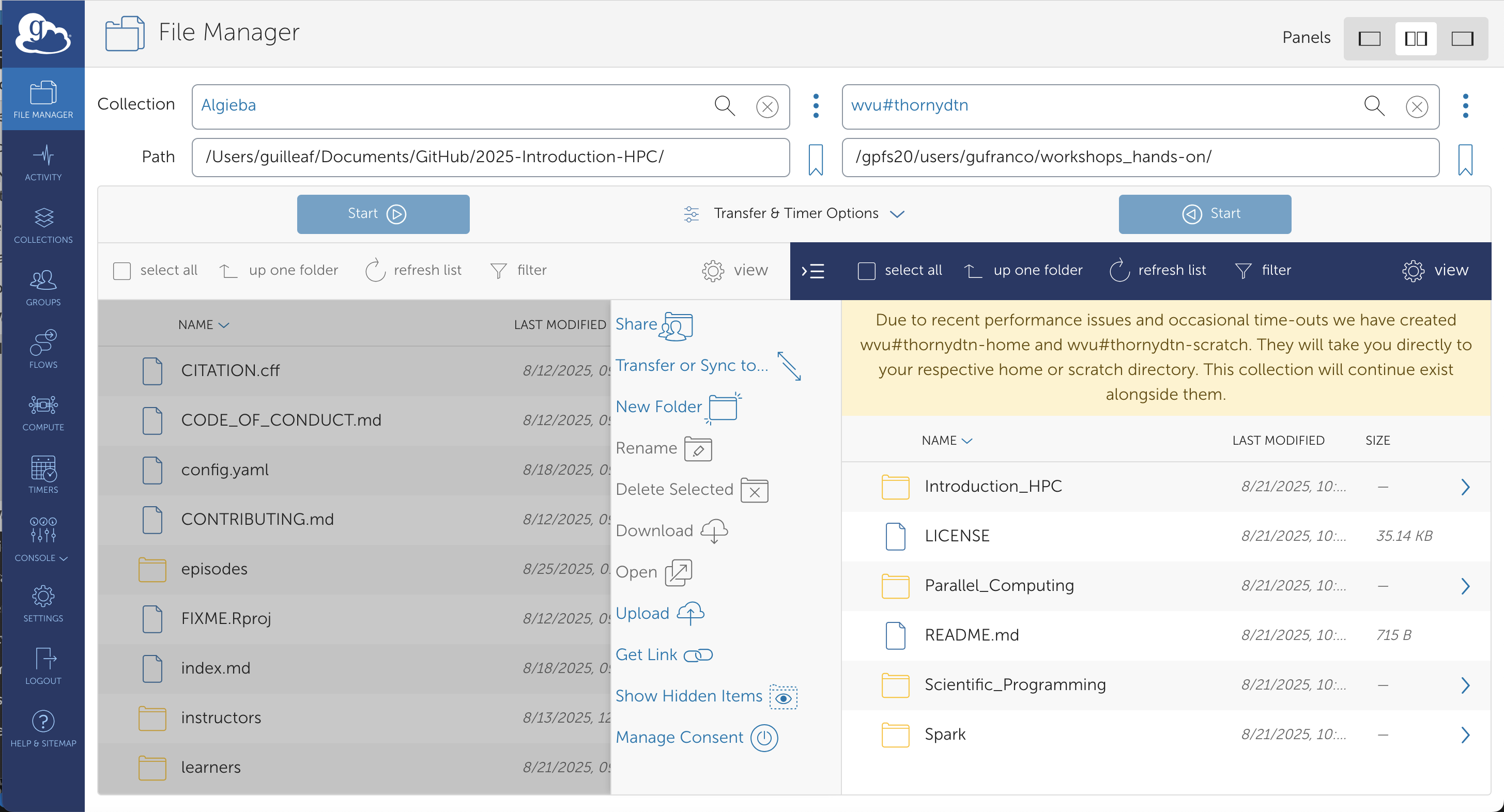Click the wvu#thornydtn collection name
Screen dimensions: 1504x812
[909, 105]
